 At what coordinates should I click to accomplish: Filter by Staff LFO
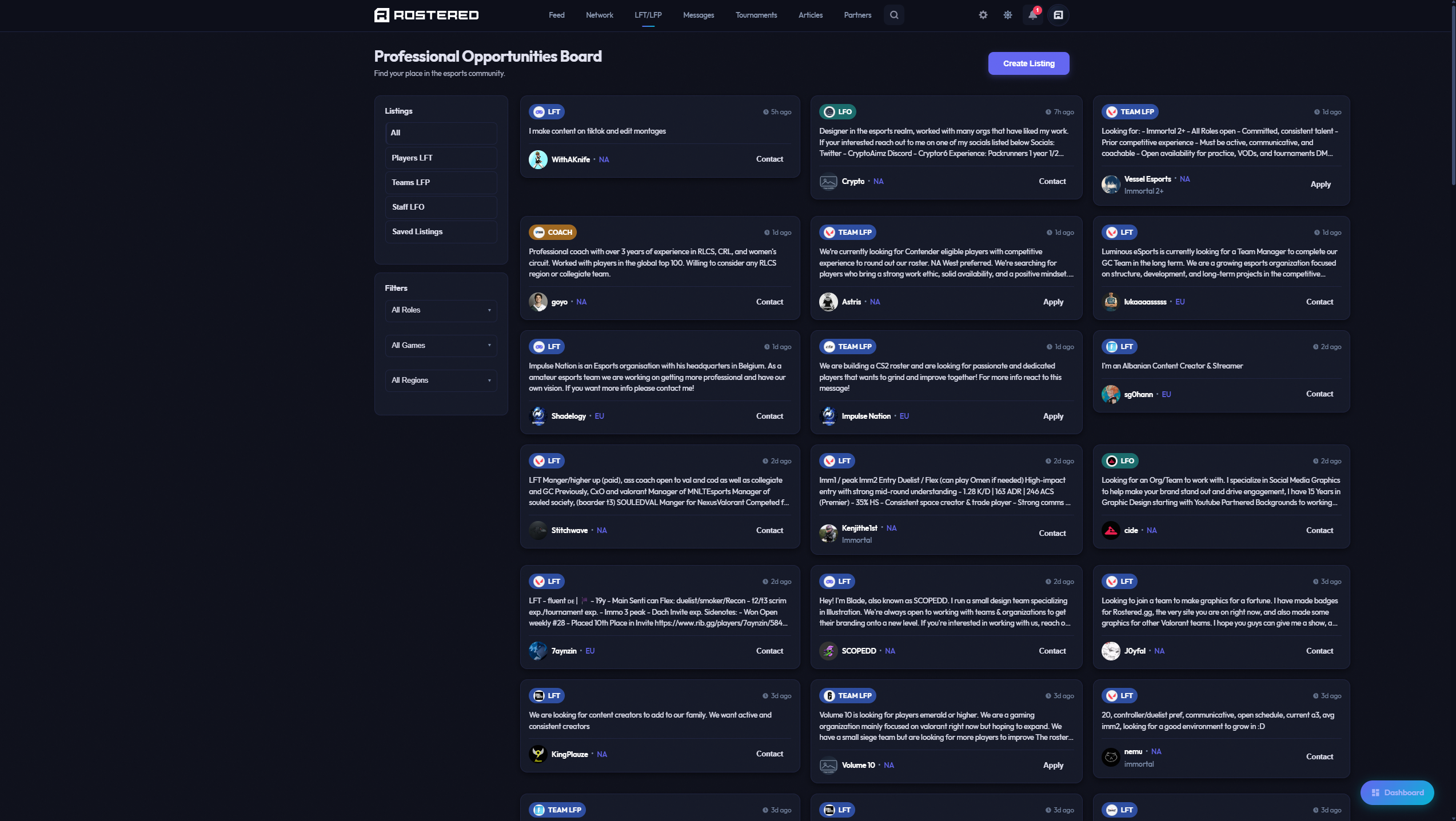point(441,207)
